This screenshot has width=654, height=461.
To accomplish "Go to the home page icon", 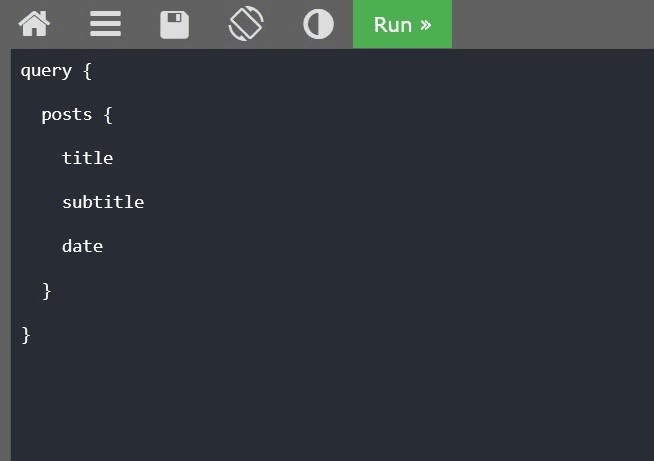I will pyautogui.click(x=34, y=24).
